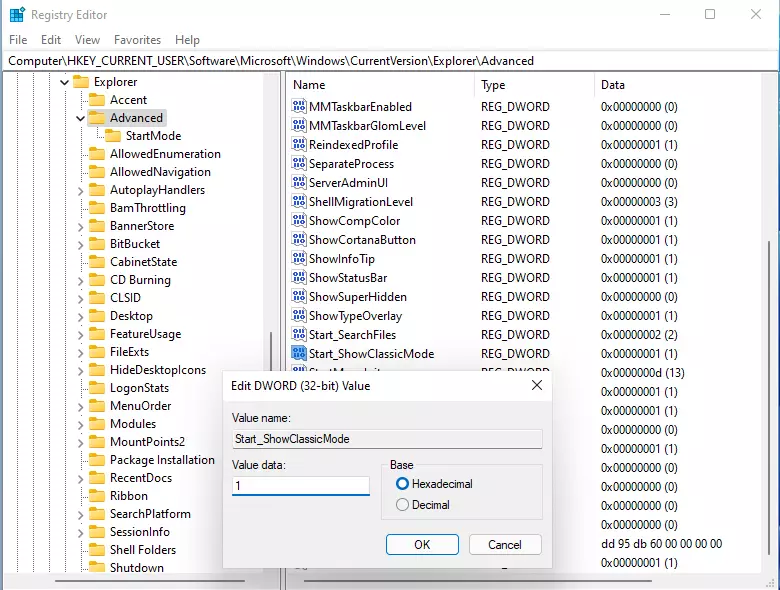Click the MMTaskbarGlomLevel DWORD value icon
This screenshot has width=780, height=590.
point(298,125)
